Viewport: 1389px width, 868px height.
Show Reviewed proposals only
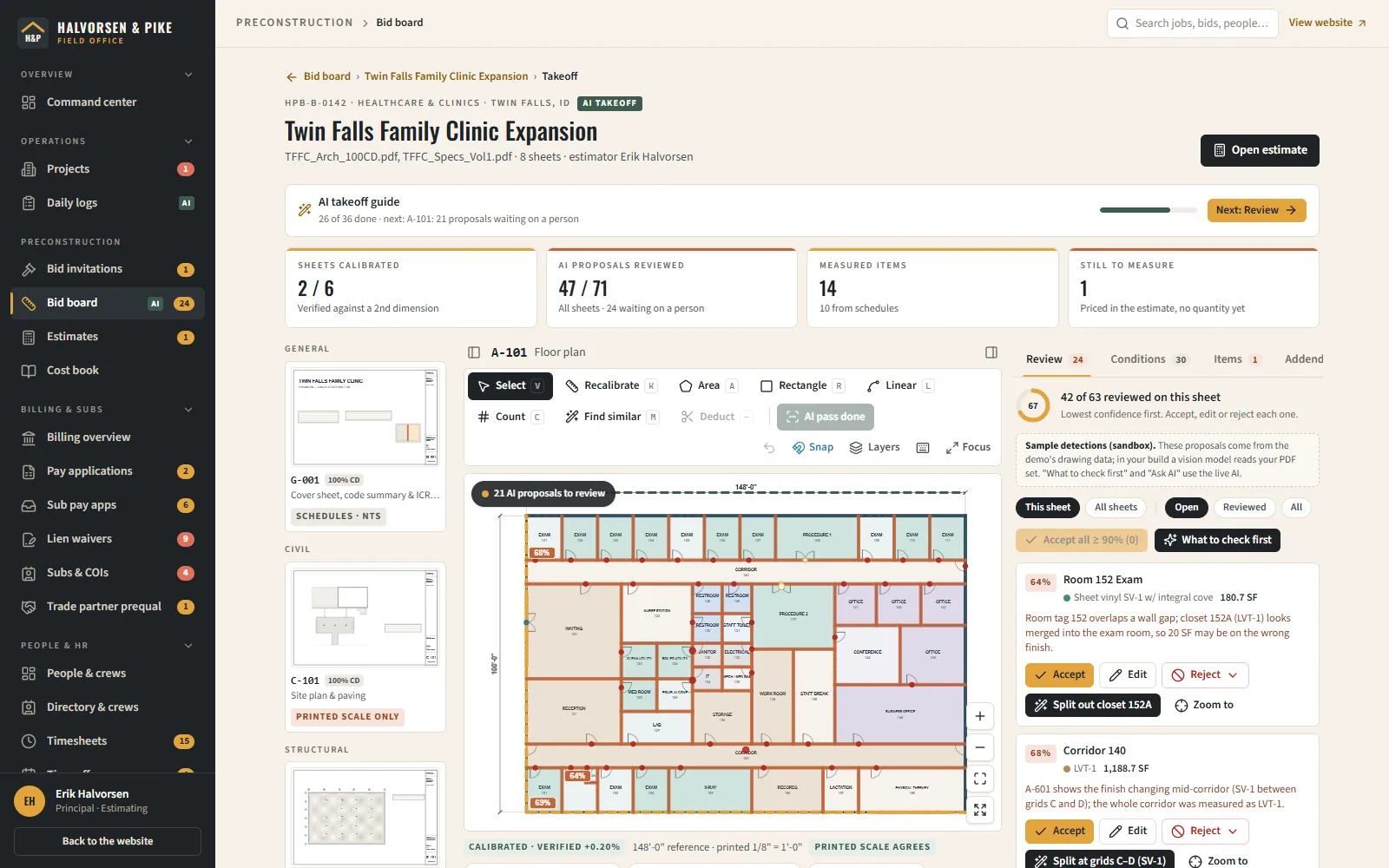1244,508
